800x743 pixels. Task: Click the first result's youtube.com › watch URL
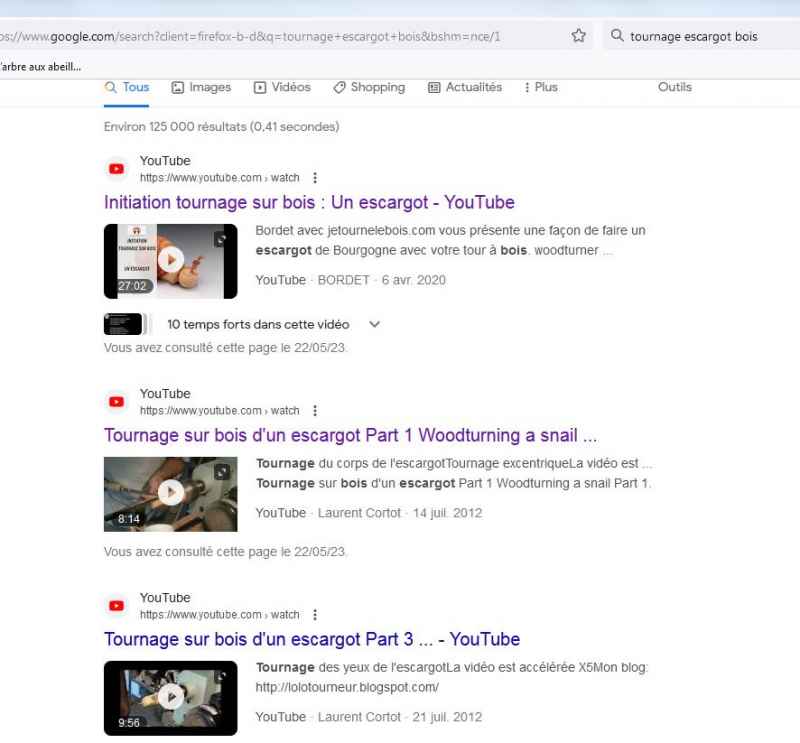click(219, 178)
